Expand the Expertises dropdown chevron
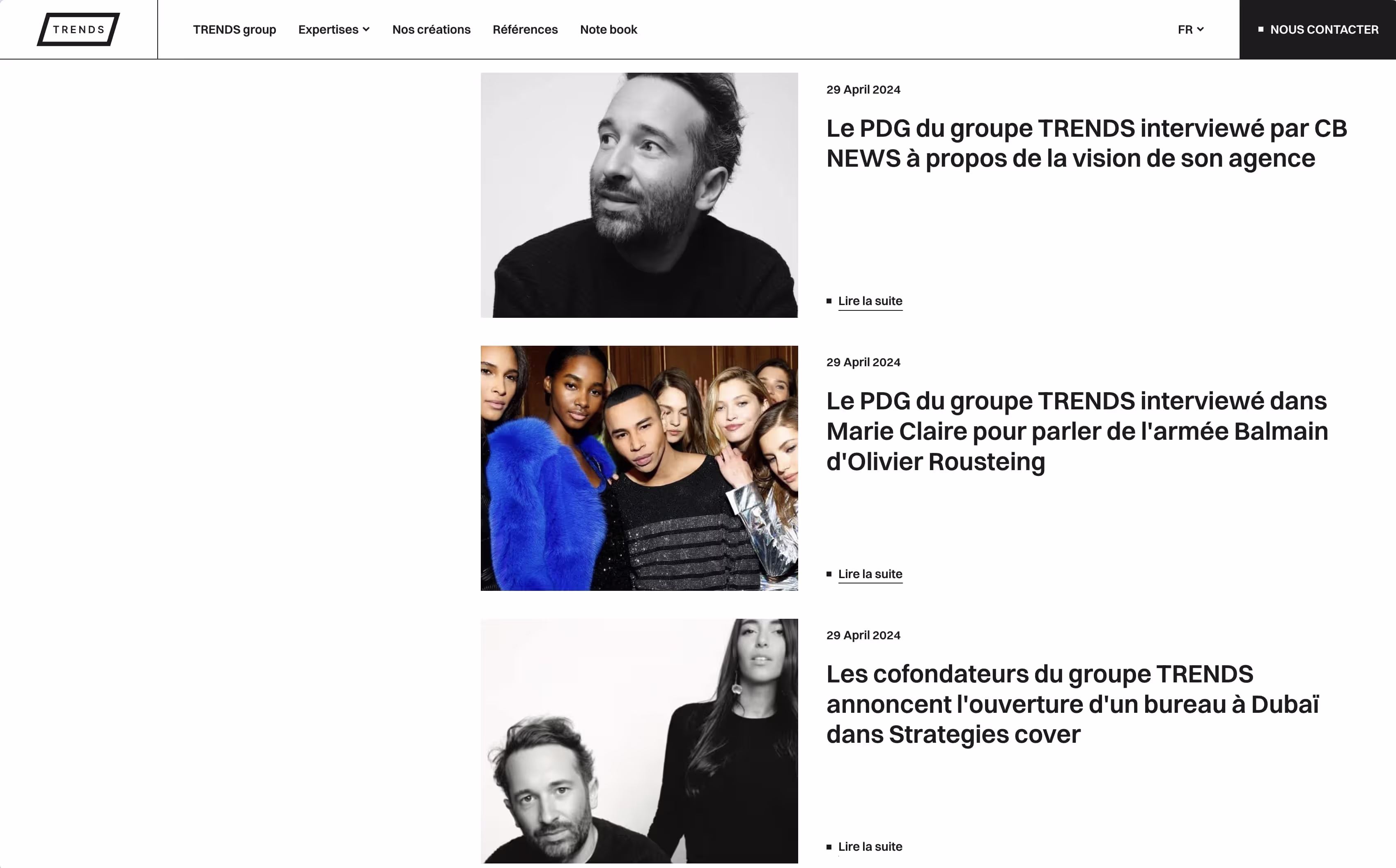1396x868 pixels. click(x=366, y=29)
